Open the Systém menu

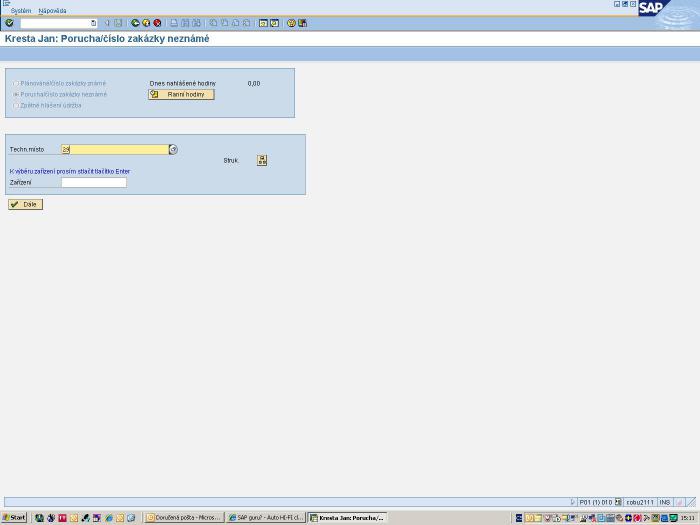[21, 10]
